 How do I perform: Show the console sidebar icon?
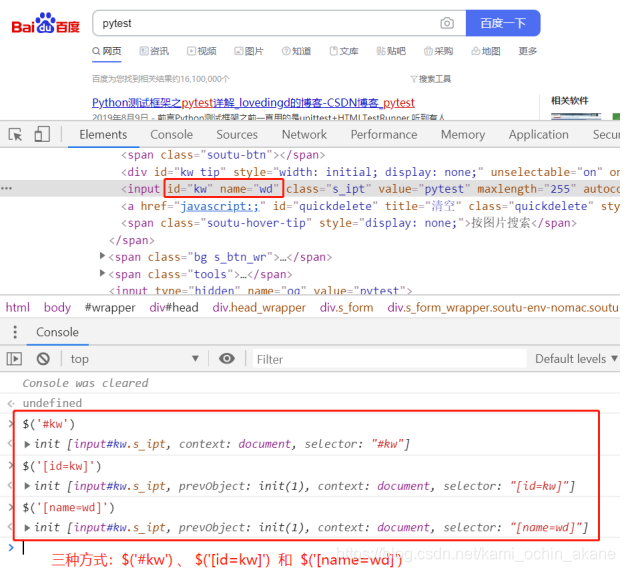[x=14, y=359]
